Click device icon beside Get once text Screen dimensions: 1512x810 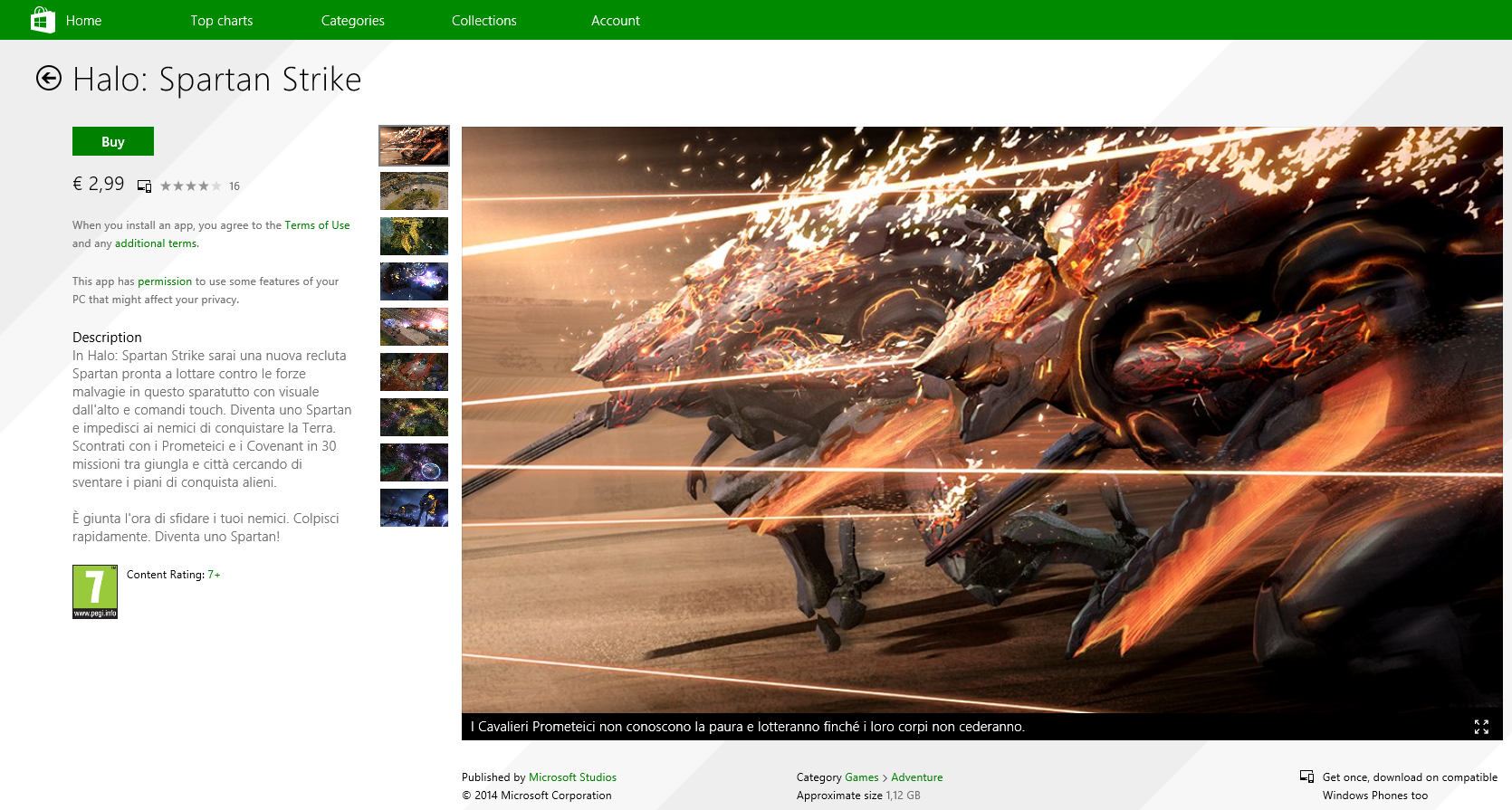(x=1306, y=777)
